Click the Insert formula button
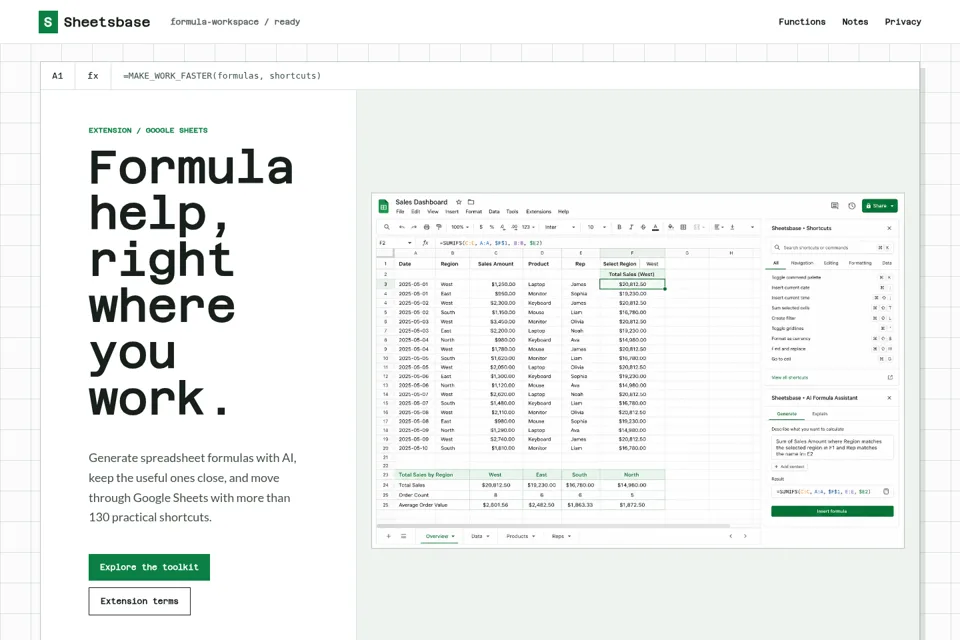The height and width of the screenshot is (640, 960). [x=832, y=511]
